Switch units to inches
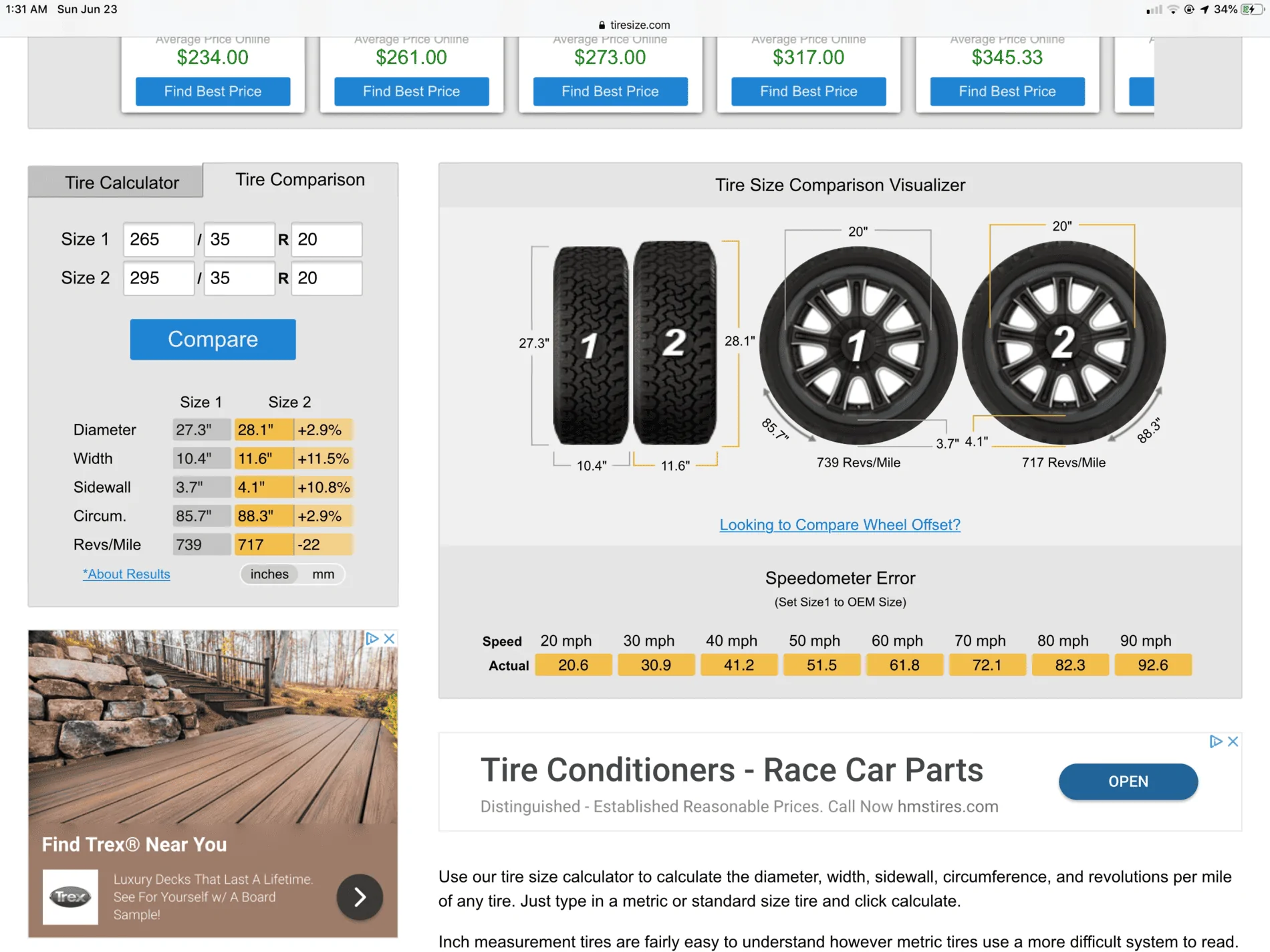This screenshot has width=1270, height=952. (x=269, y=574)
